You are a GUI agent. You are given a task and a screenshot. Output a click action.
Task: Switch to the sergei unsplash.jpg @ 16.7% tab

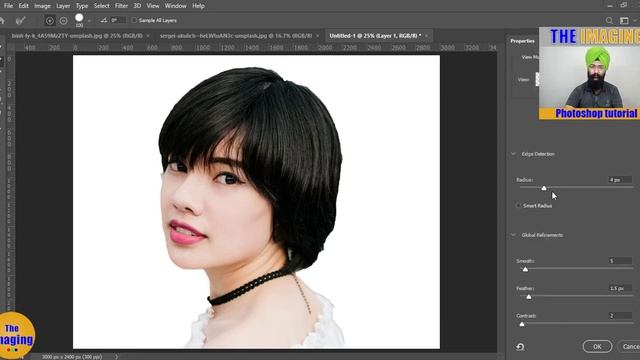[236, 36]
